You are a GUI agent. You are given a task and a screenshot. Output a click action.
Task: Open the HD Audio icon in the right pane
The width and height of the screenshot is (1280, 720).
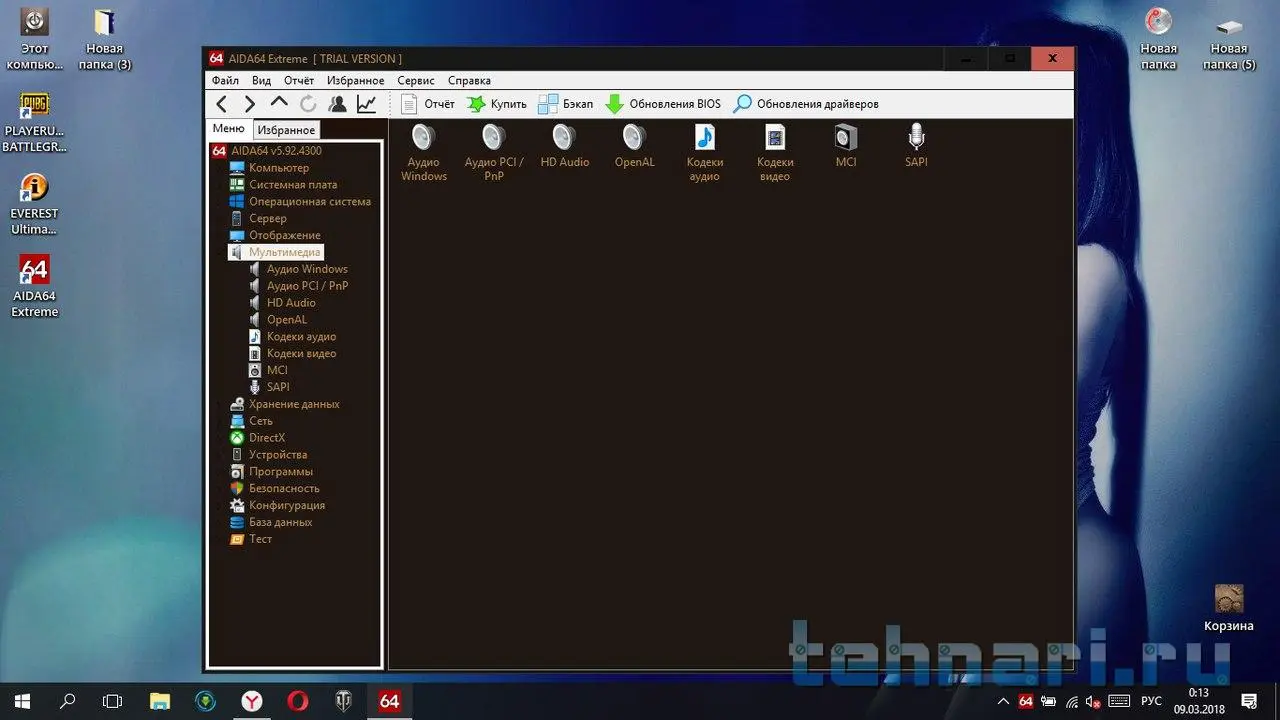[564, 146]
